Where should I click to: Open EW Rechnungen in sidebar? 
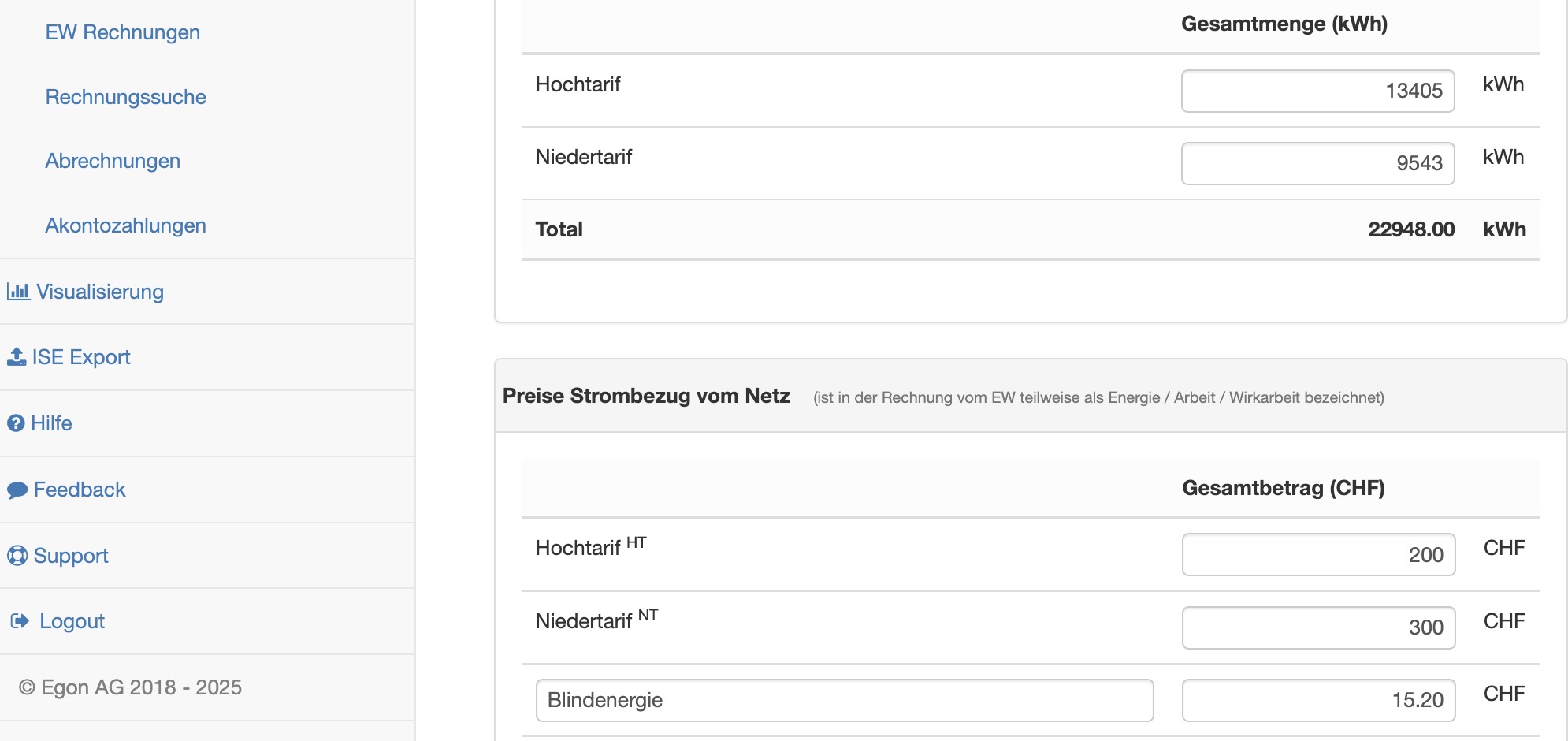click(122, 32)
